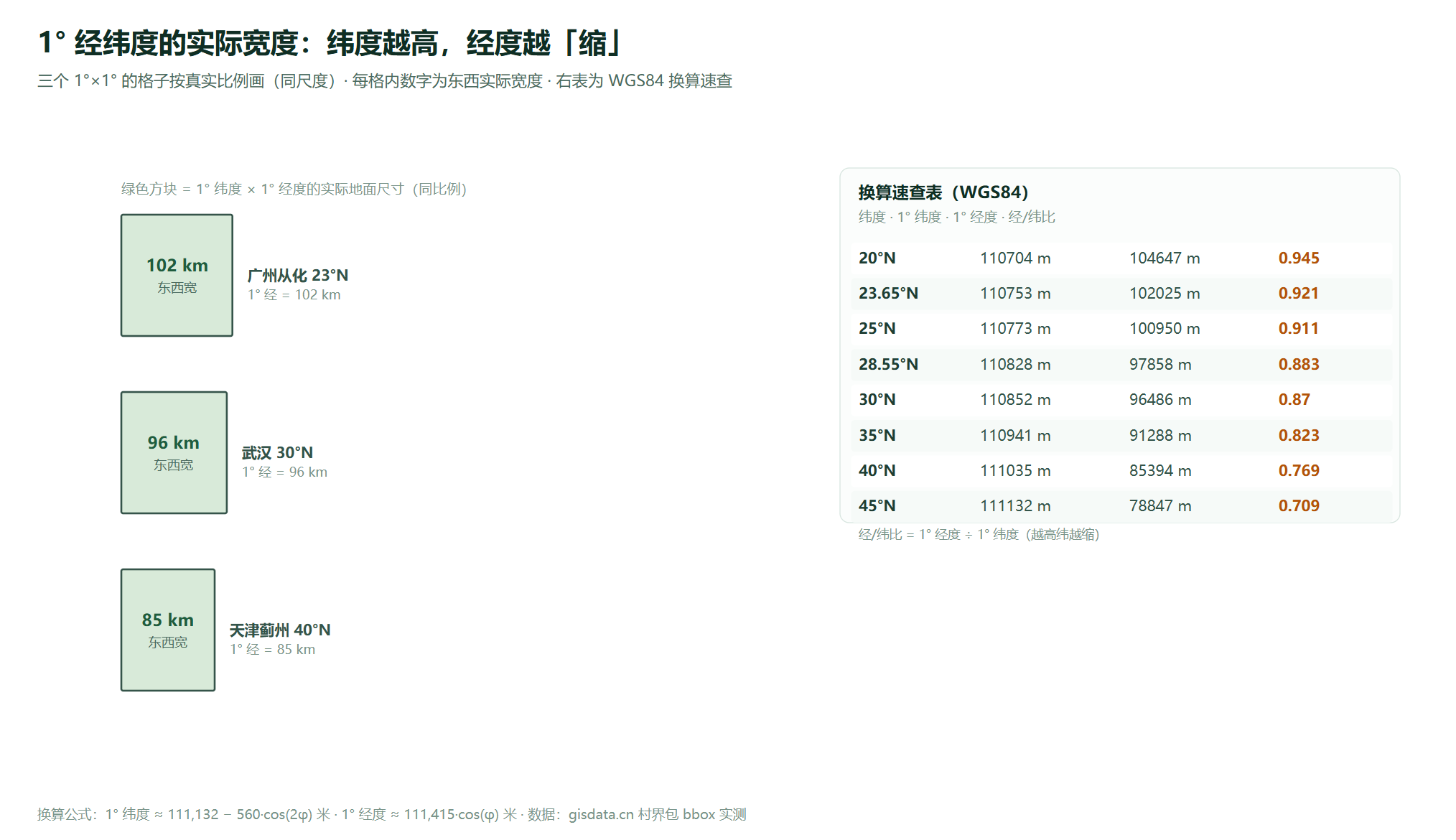This screenshot has width=1456, height=840.
Task: Select the label 武汉 30°N
Action: pyautogui.click(x=277, y=453)
